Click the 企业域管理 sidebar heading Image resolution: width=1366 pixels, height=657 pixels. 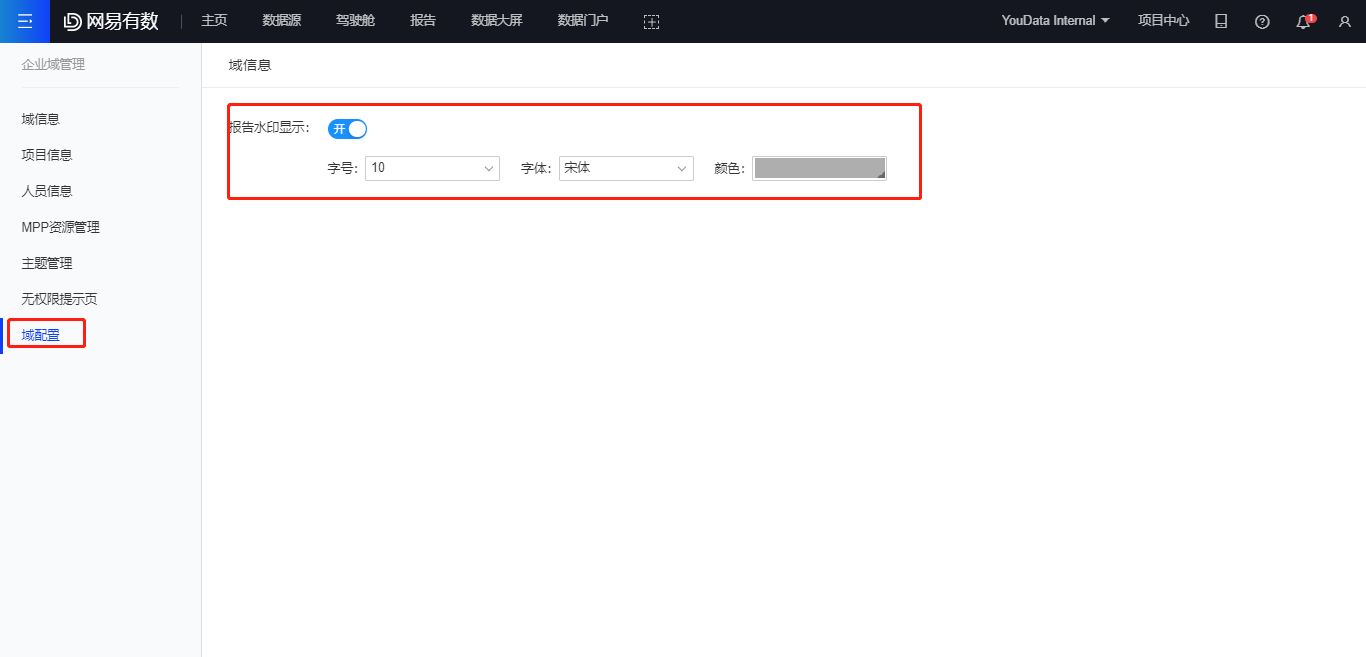tap(54, 65)
